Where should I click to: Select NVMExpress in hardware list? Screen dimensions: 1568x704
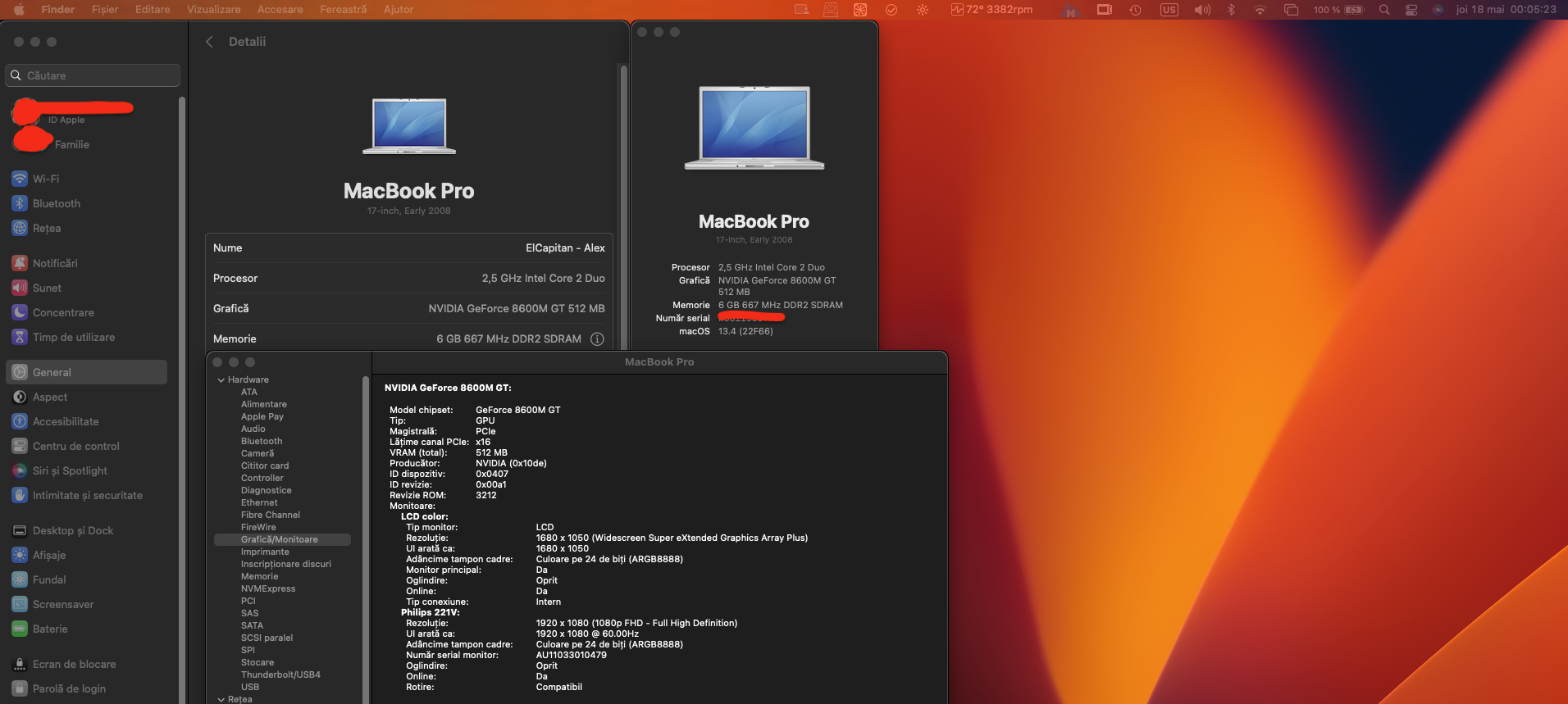pyautogui.click(x=268, y=588)
